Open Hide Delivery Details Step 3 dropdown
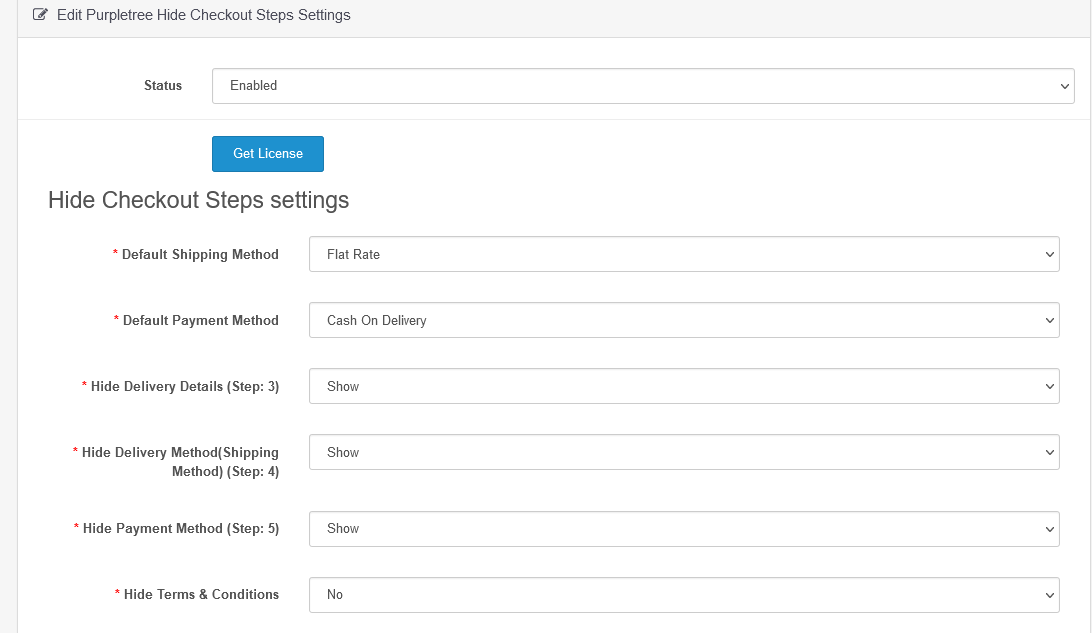1092x633 pixels. 684,386
